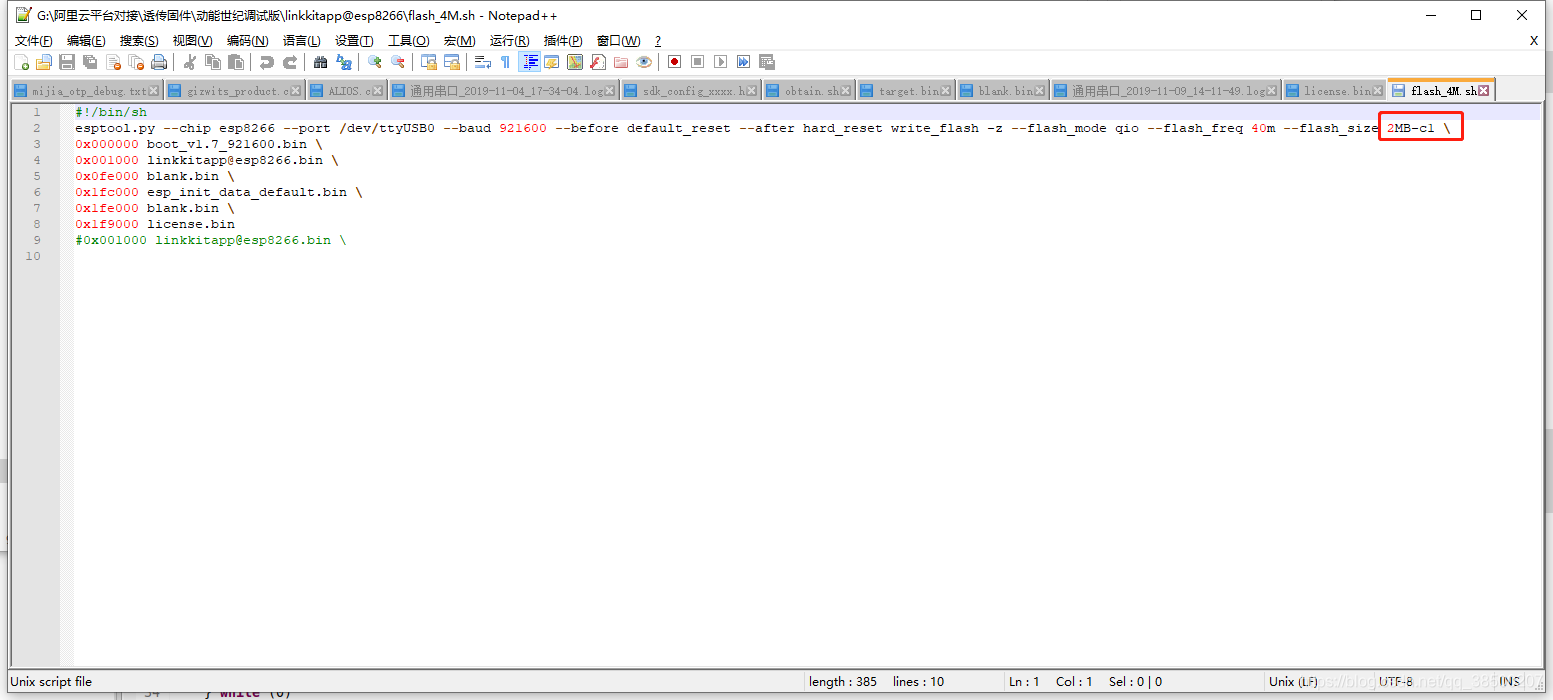This screenshot has height=700, width=1553.
Task: Click line number 9 in the margin
Action: coord(37,240)
